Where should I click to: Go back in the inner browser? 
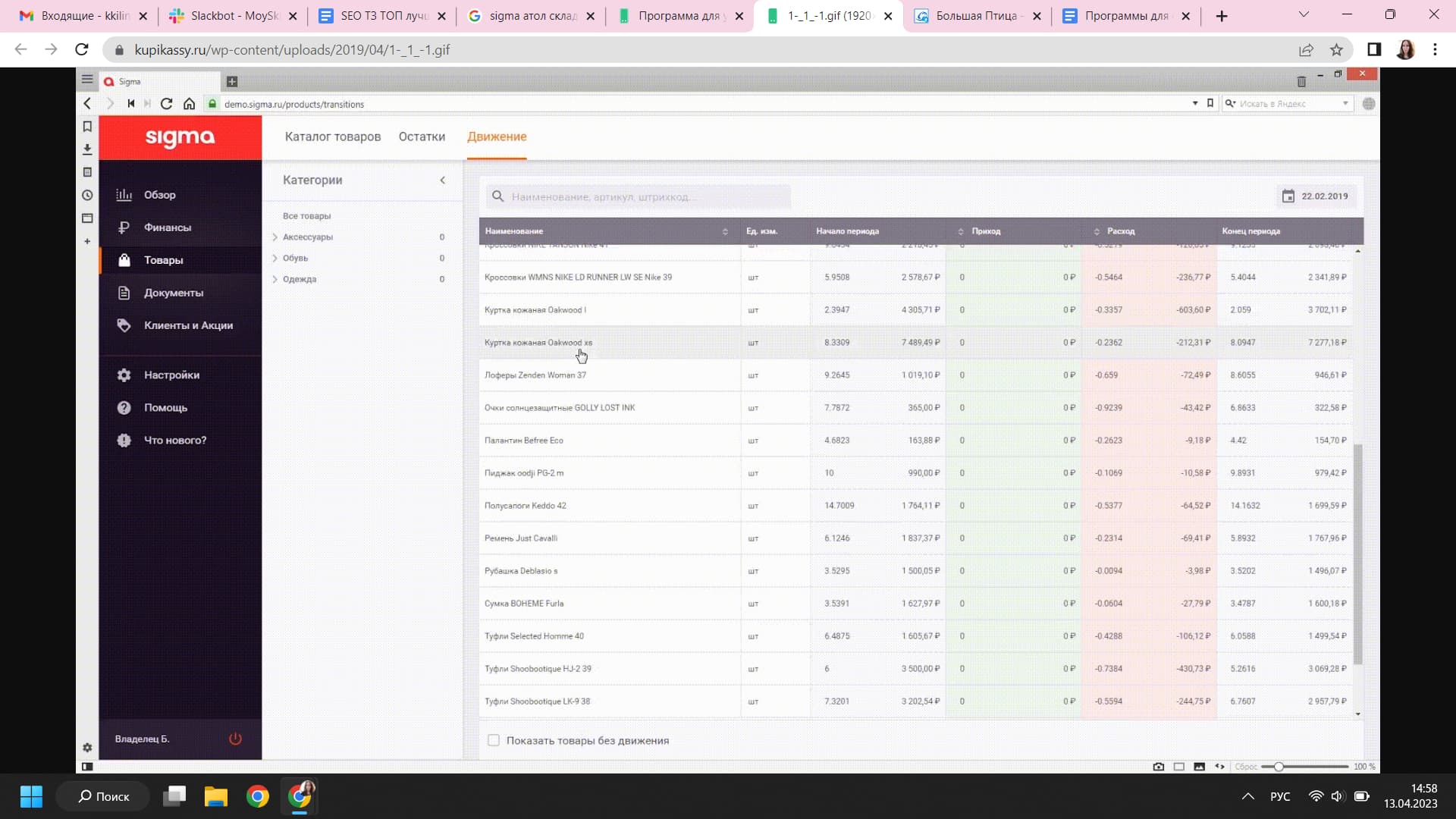point(87,104)
